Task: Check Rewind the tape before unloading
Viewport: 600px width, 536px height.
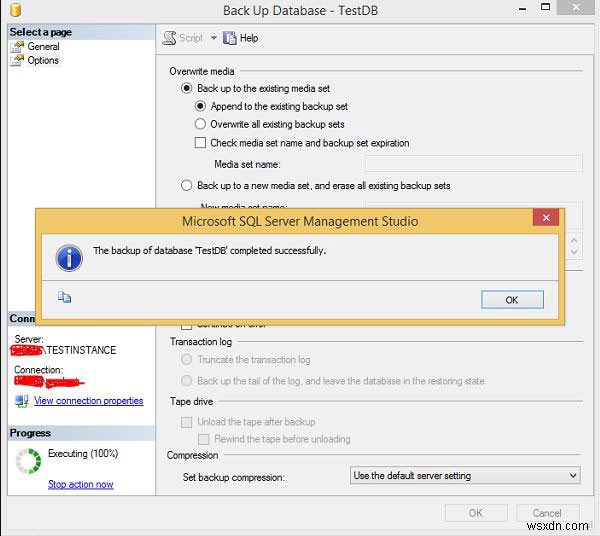Action: coord(204,439)
